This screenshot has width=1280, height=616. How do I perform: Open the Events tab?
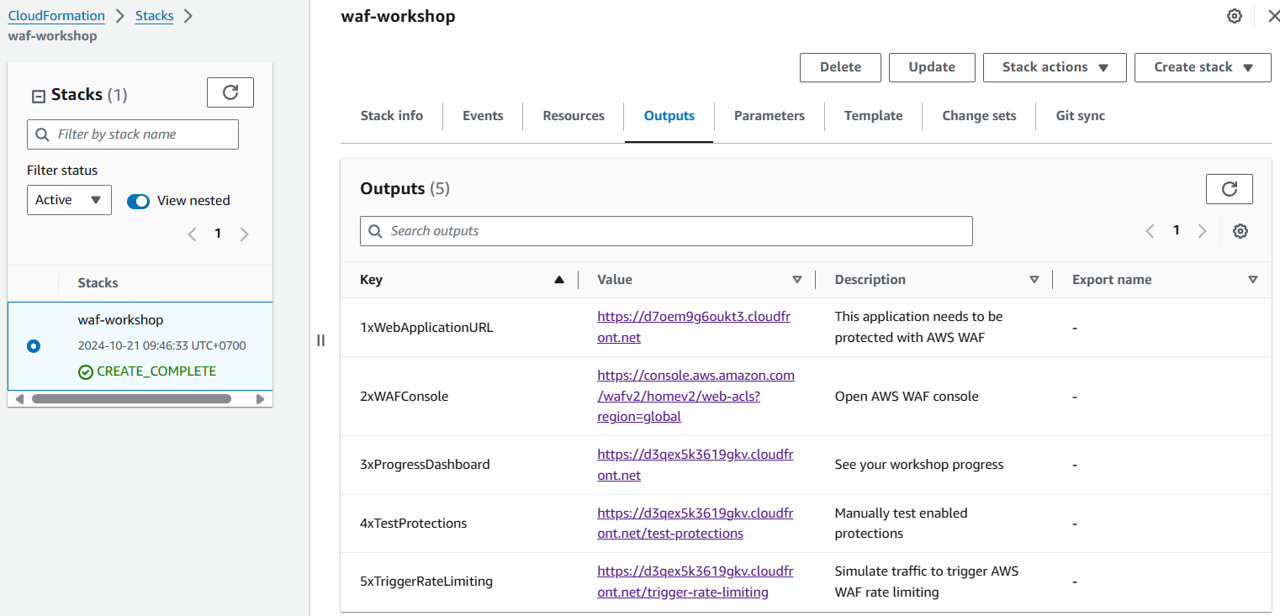click(x=482, y=116)
